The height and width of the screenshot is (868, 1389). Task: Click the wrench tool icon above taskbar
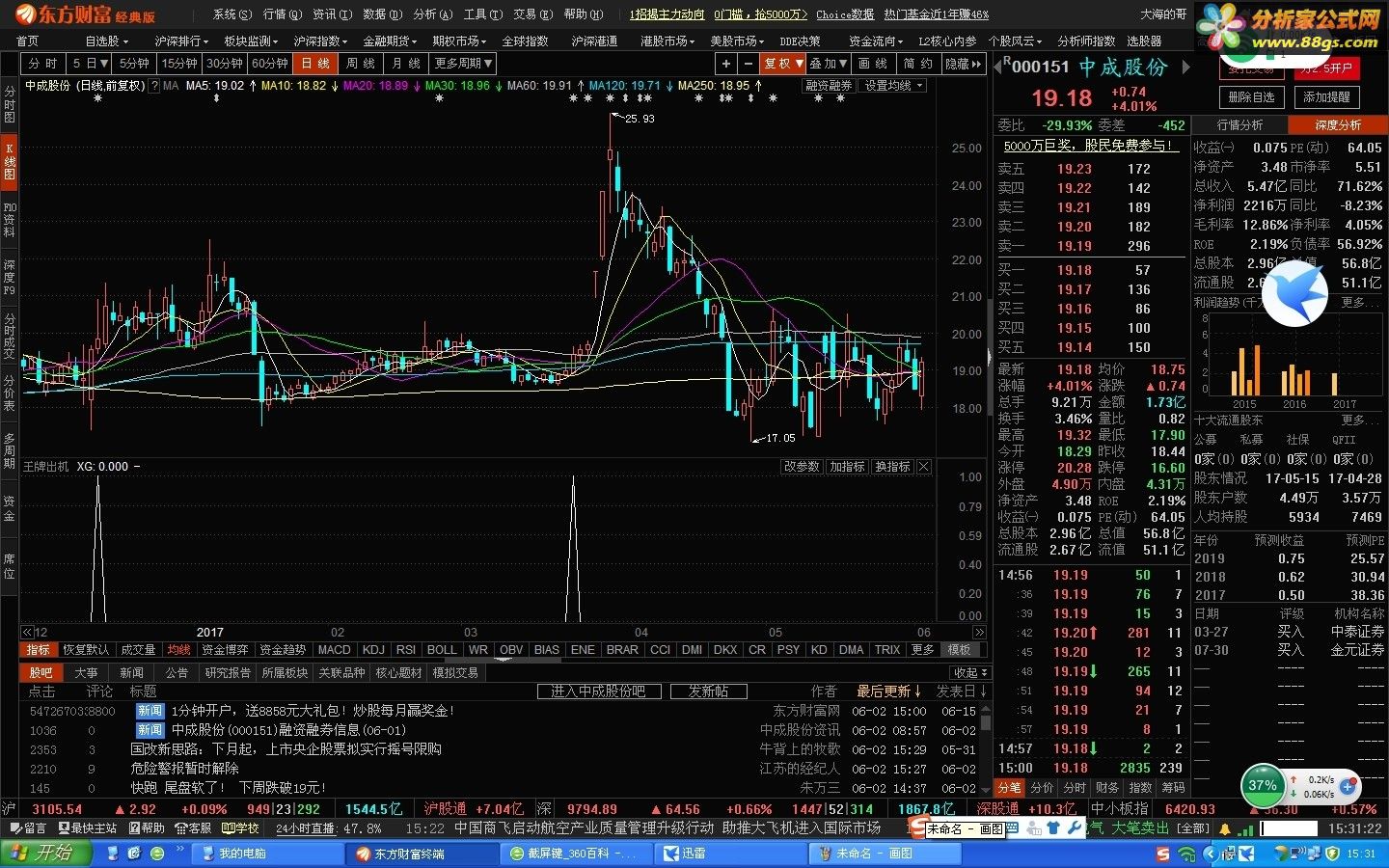[1074, 828]
